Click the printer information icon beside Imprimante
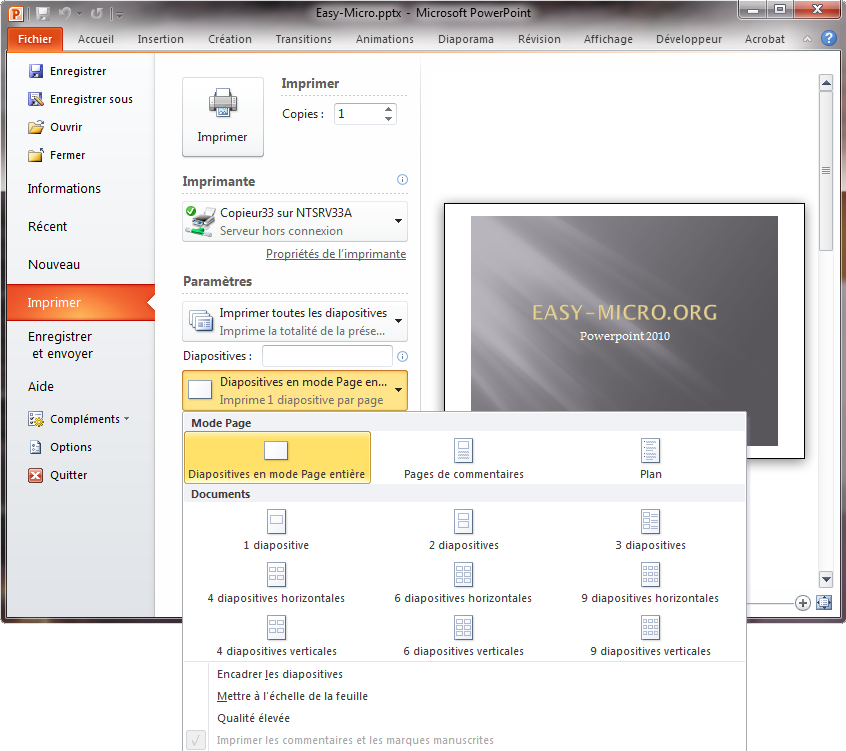 click(x=402, y=180)
